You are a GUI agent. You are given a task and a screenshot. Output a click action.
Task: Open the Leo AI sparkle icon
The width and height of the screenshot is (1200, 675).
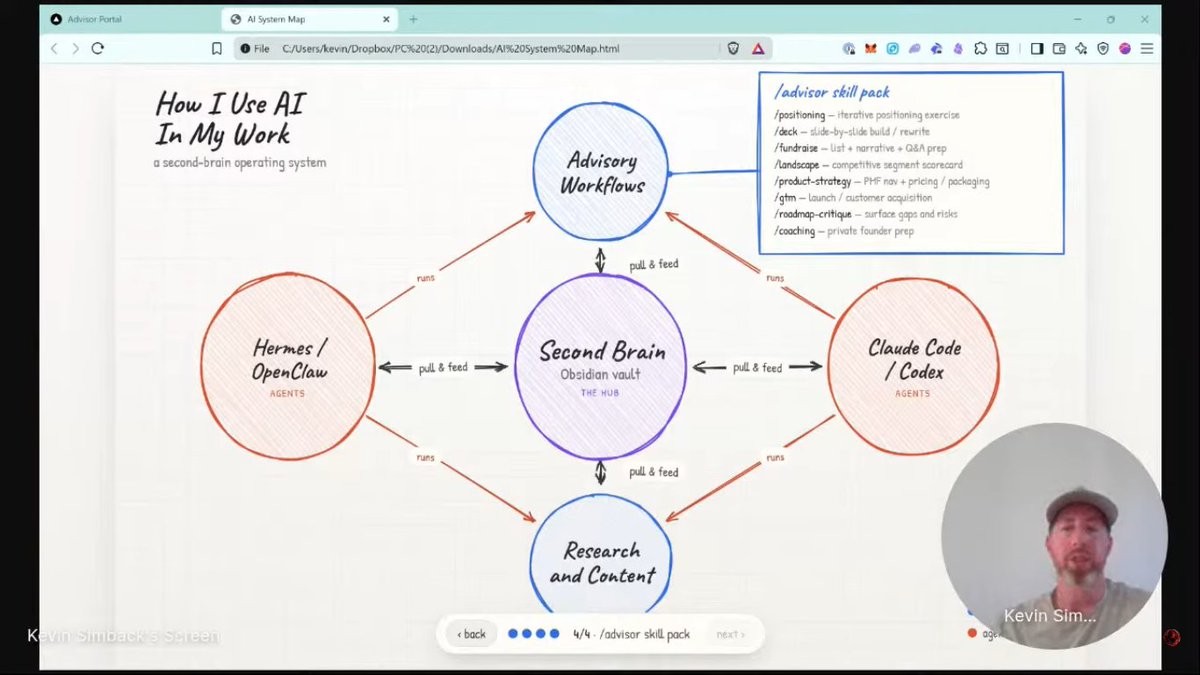coord(1081,48)
